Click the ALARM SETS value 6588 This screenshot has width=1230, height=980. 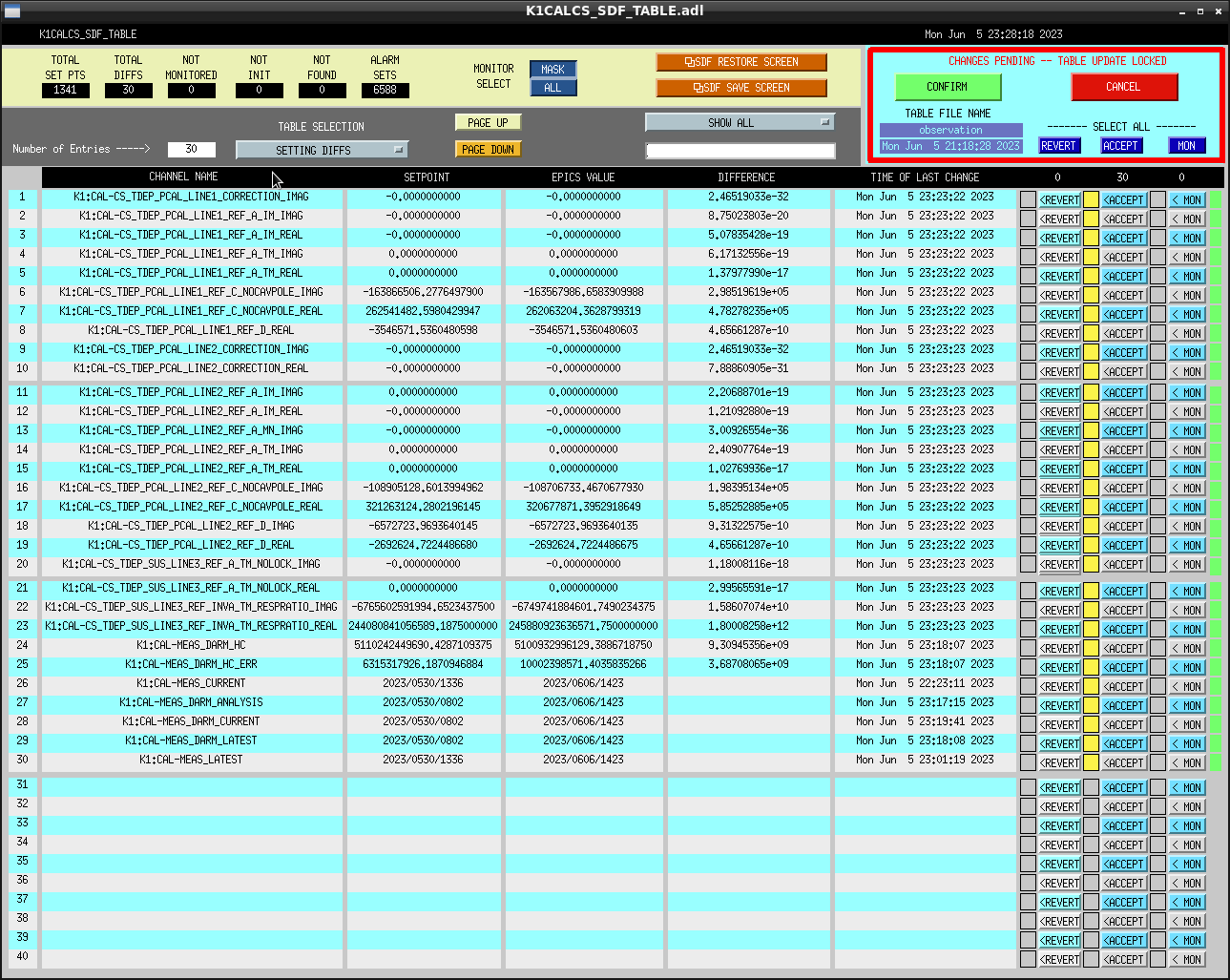(385, 90)
